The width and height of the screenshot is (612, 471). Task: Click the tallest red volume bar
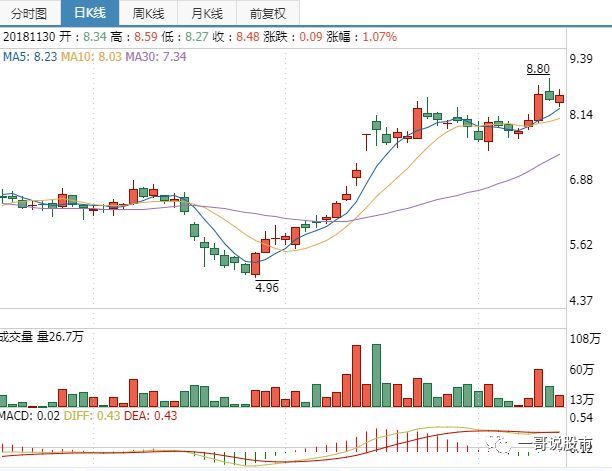click(356, 376)
